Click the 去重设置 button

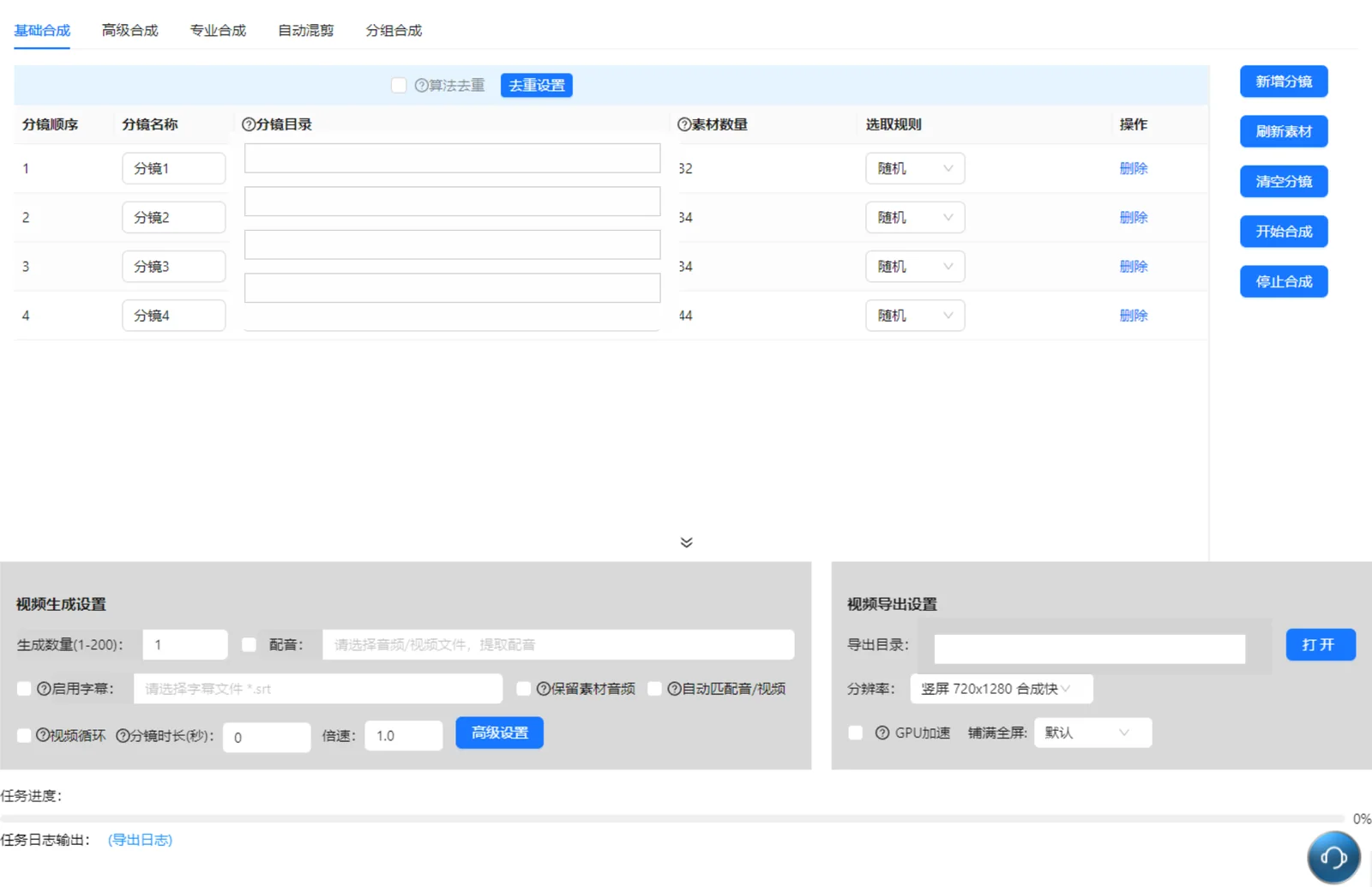(537, 86)
